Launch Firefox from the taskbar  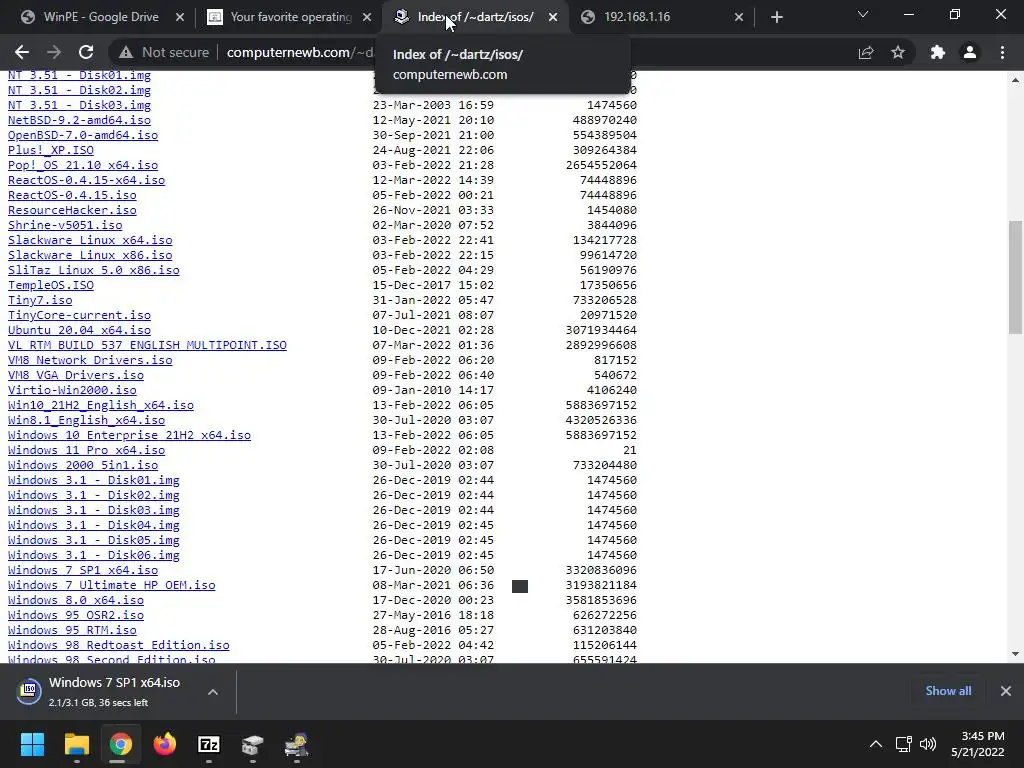pyautogui.click(x=165, y=744)
